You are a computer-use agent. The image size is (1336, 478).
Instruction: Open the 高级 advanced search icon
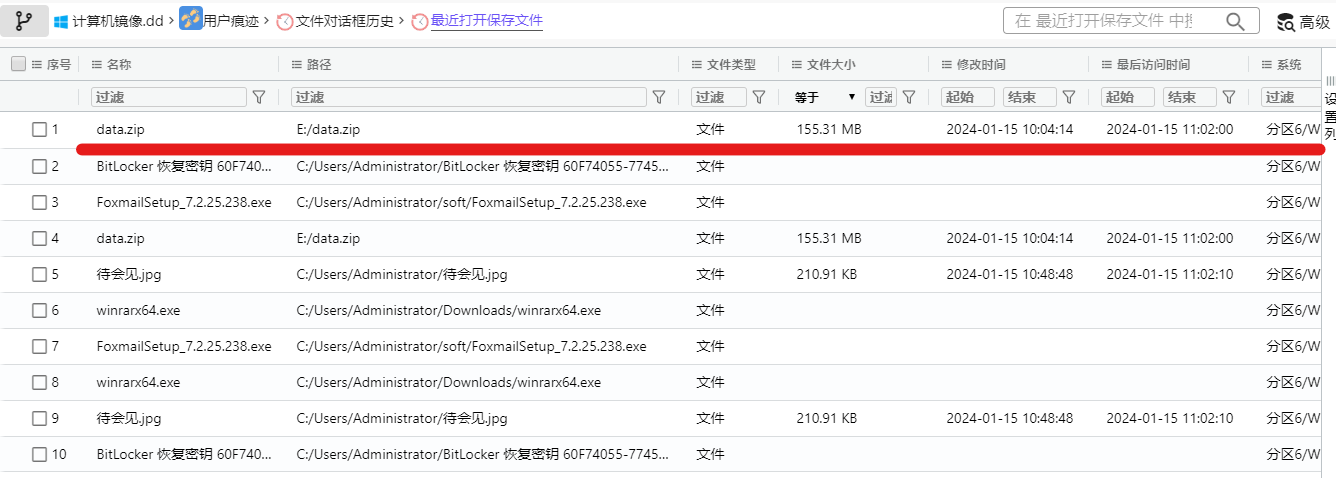1286,21
